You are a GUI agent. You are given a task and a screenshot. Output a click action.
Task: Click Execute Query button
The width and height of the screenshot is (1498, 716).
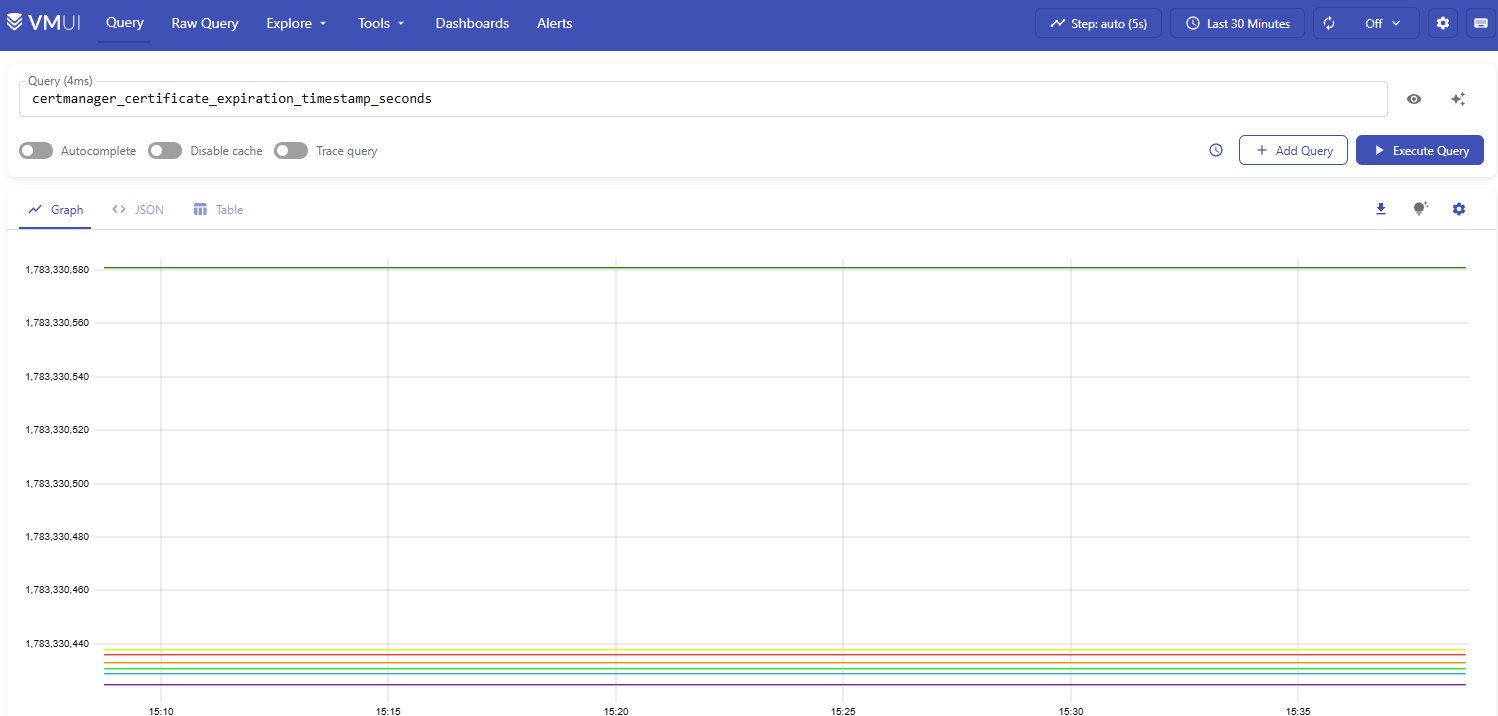pos(1420,150)
